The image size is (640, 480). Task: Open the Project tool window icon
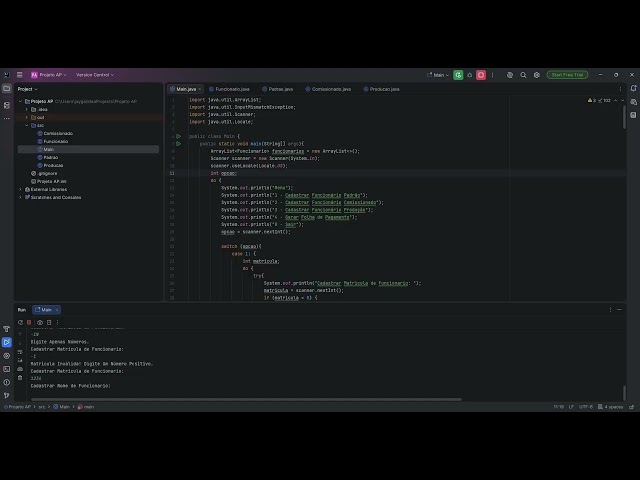(7, 89)
